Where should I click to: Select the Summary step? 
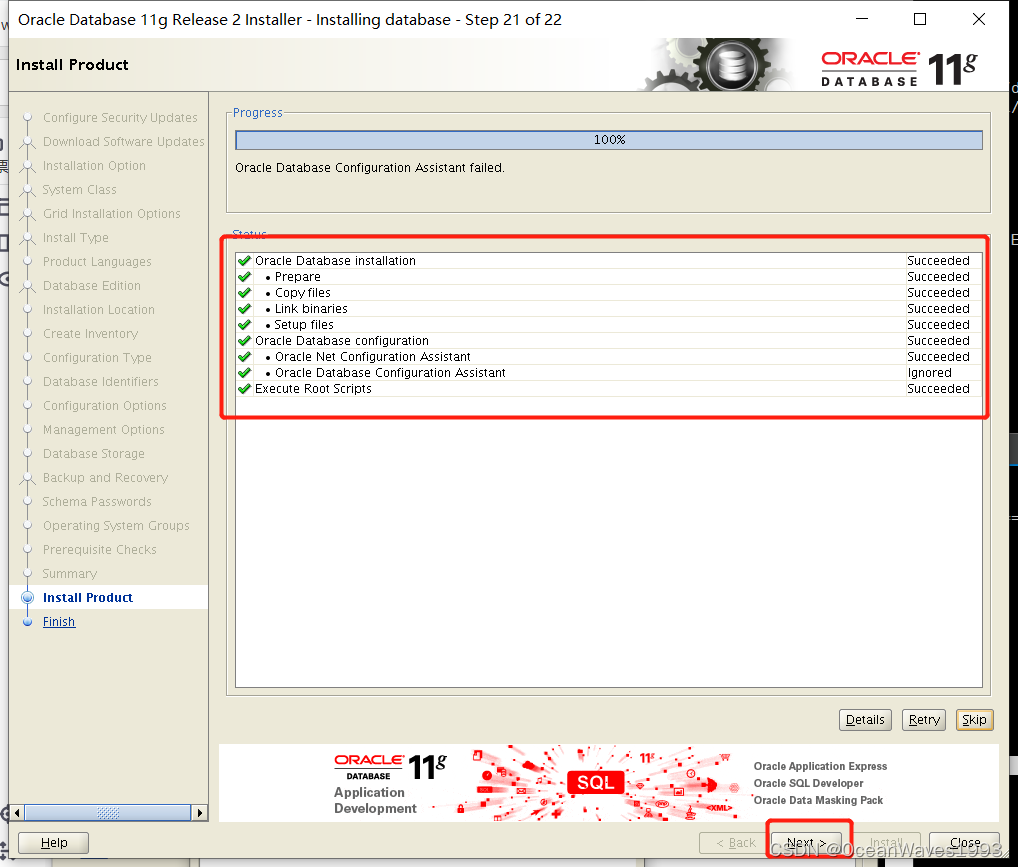point(69,573)
